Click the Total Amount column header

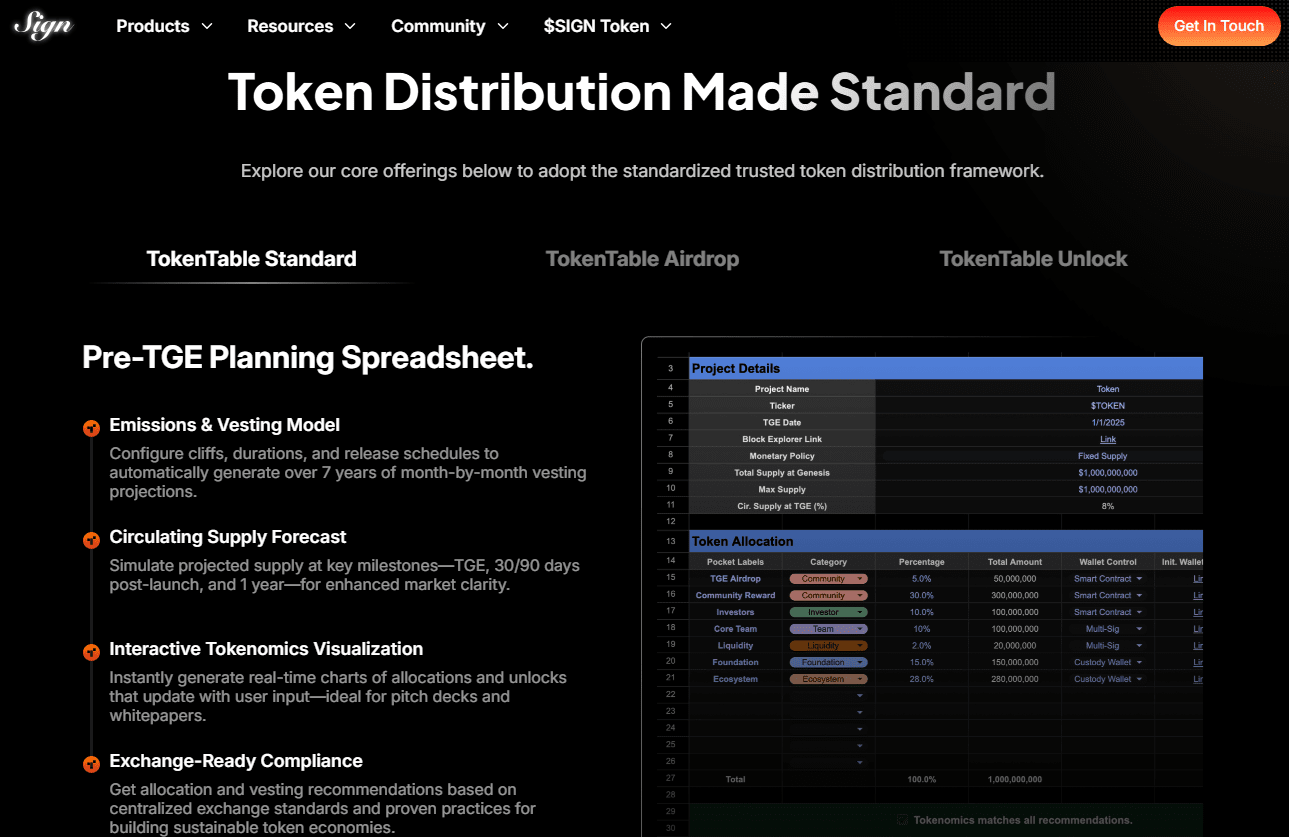click(1014, 562)
